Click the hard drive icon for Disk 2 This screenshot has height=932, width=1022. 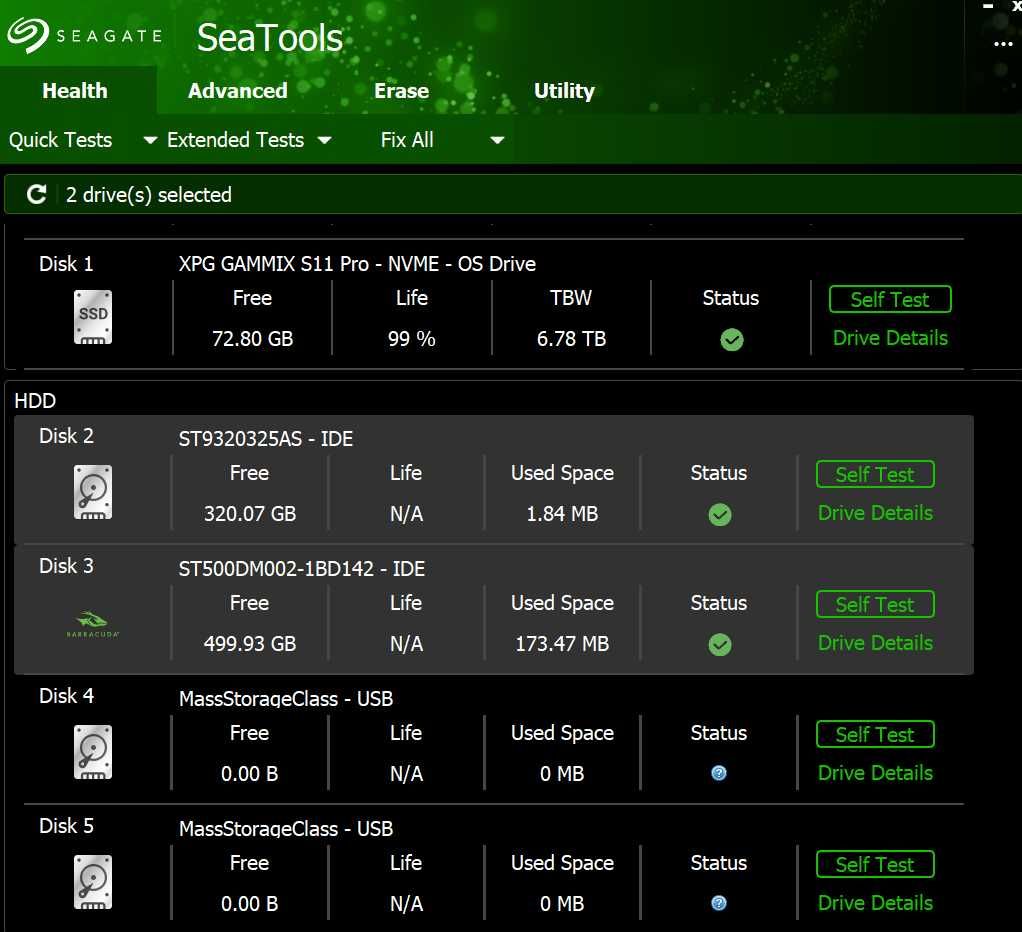click(x=93, y=492)
